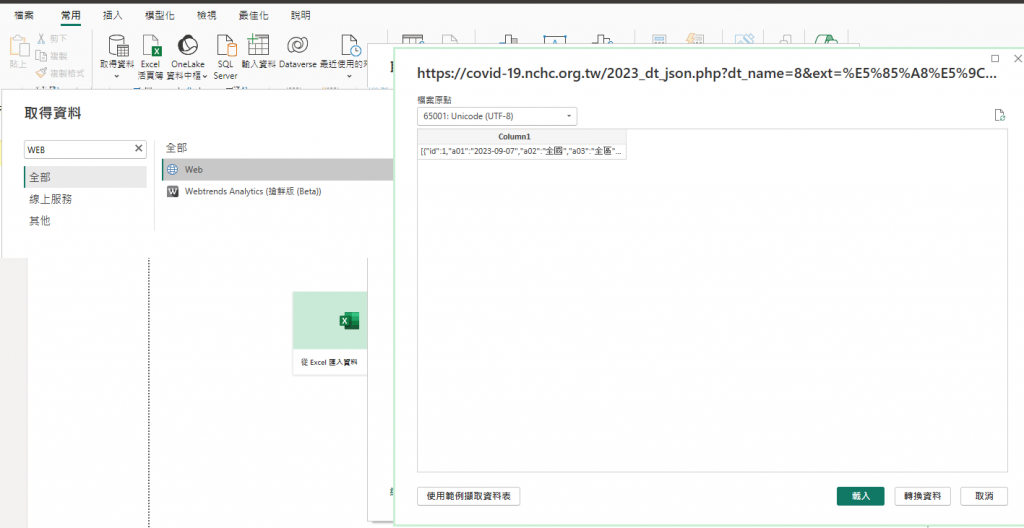Open the 檔案原點 encoding dropdown

coord(497,116)
